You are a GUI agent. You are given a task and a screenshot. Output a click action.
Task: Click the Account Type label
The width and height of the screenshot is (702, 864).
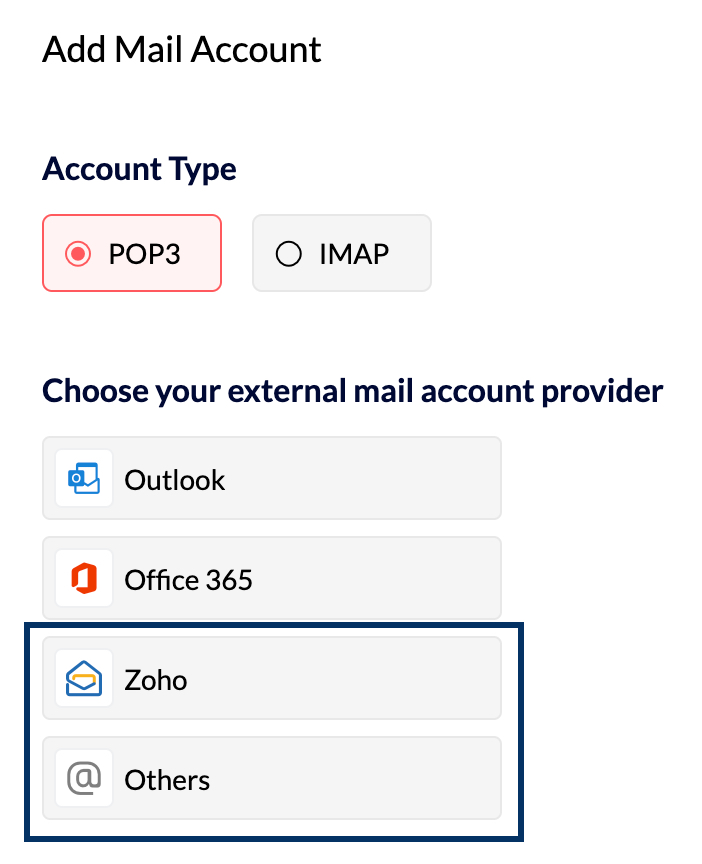[138, 169]
